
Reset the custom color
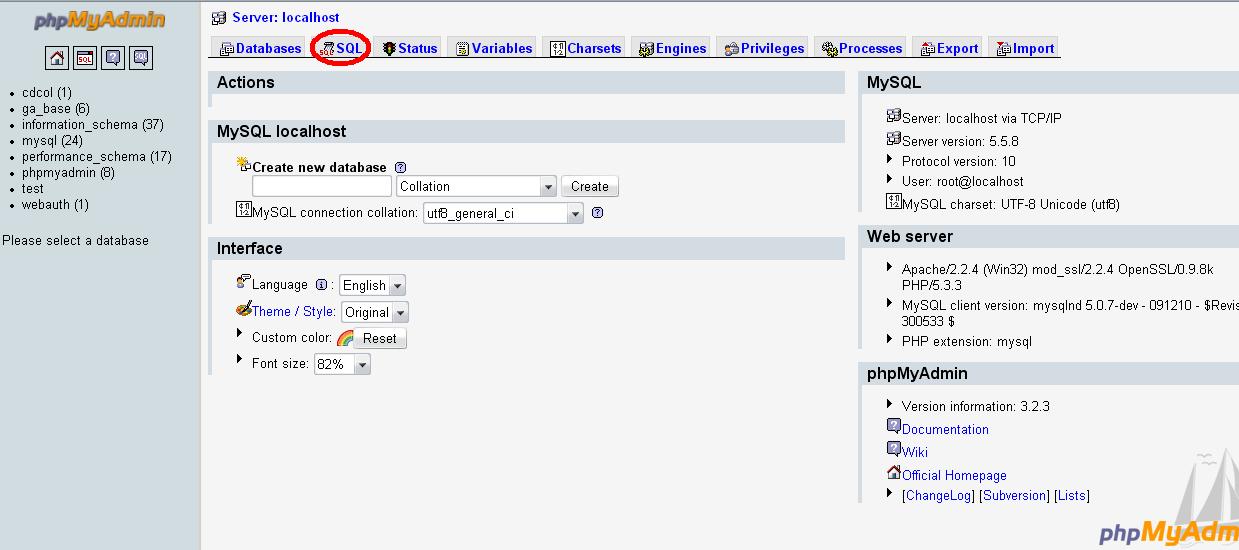pyautogui.click(x=380, y=338)
